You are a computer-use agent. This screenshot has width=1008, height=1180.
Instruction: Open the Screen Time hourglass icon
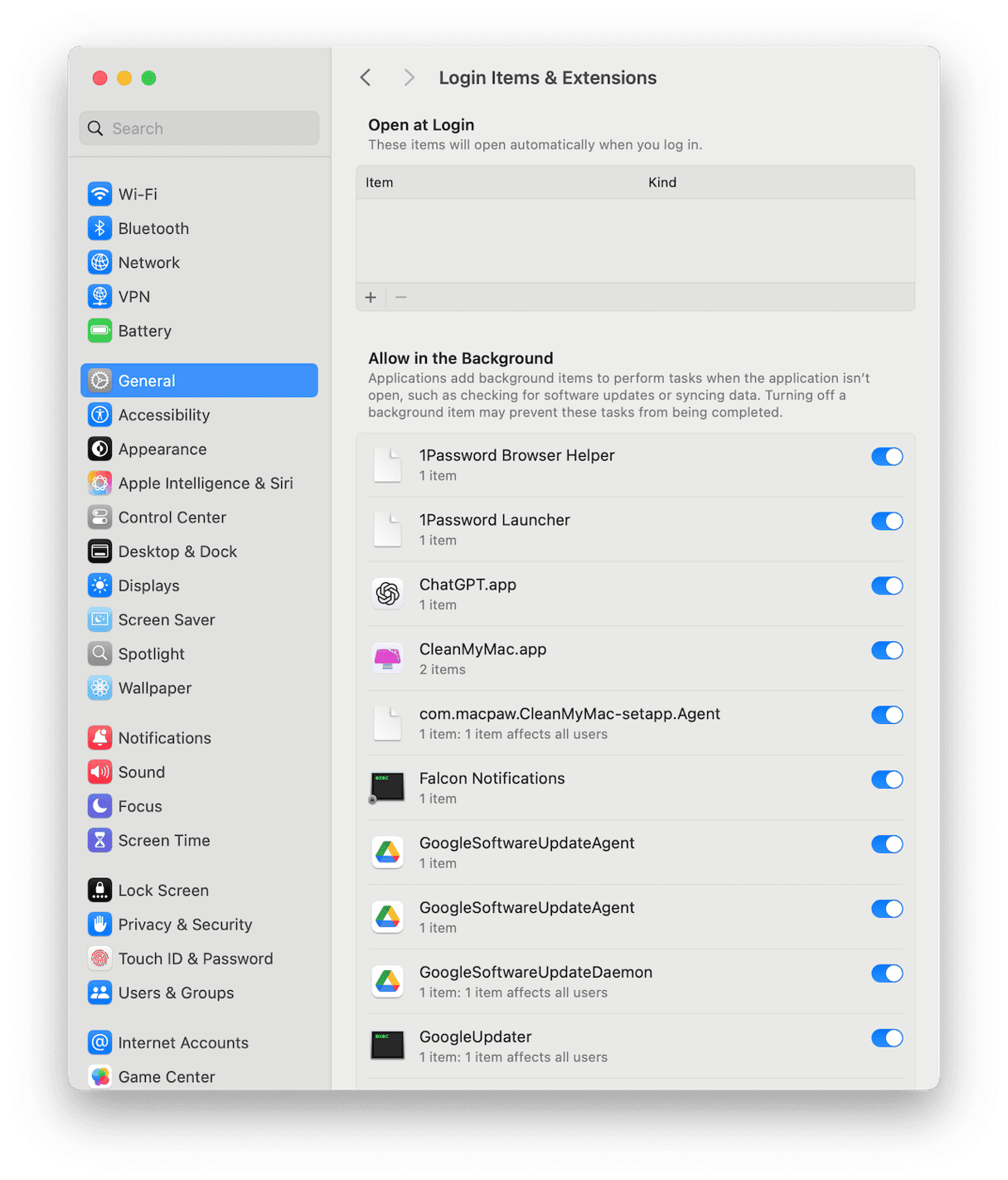point(99,840)
